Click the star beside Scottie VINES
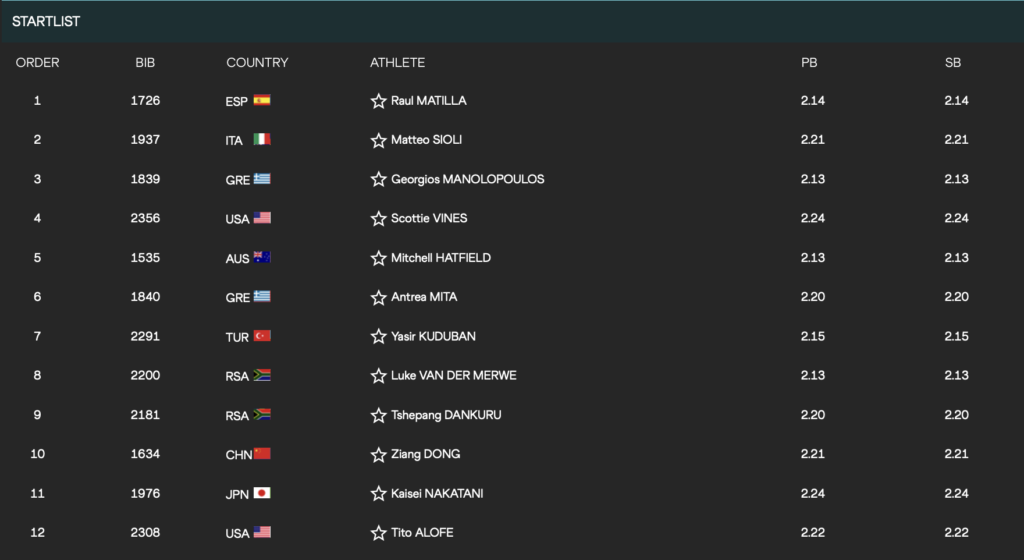The height and width of the screenshot is (560, 1024). tap(378, 218)
